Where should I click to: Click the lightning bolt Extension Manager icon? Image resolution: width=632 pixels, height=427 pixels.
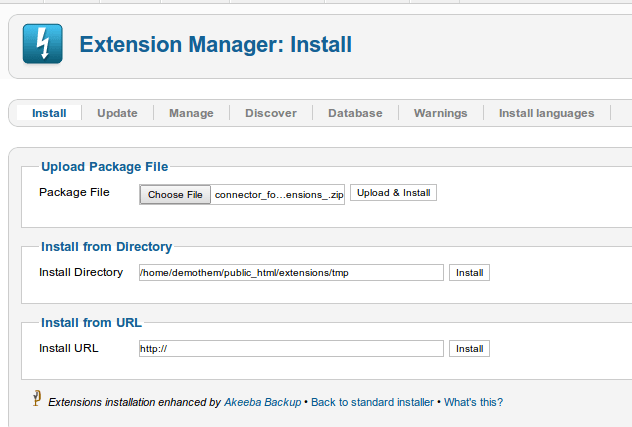(x=41, y=45)
